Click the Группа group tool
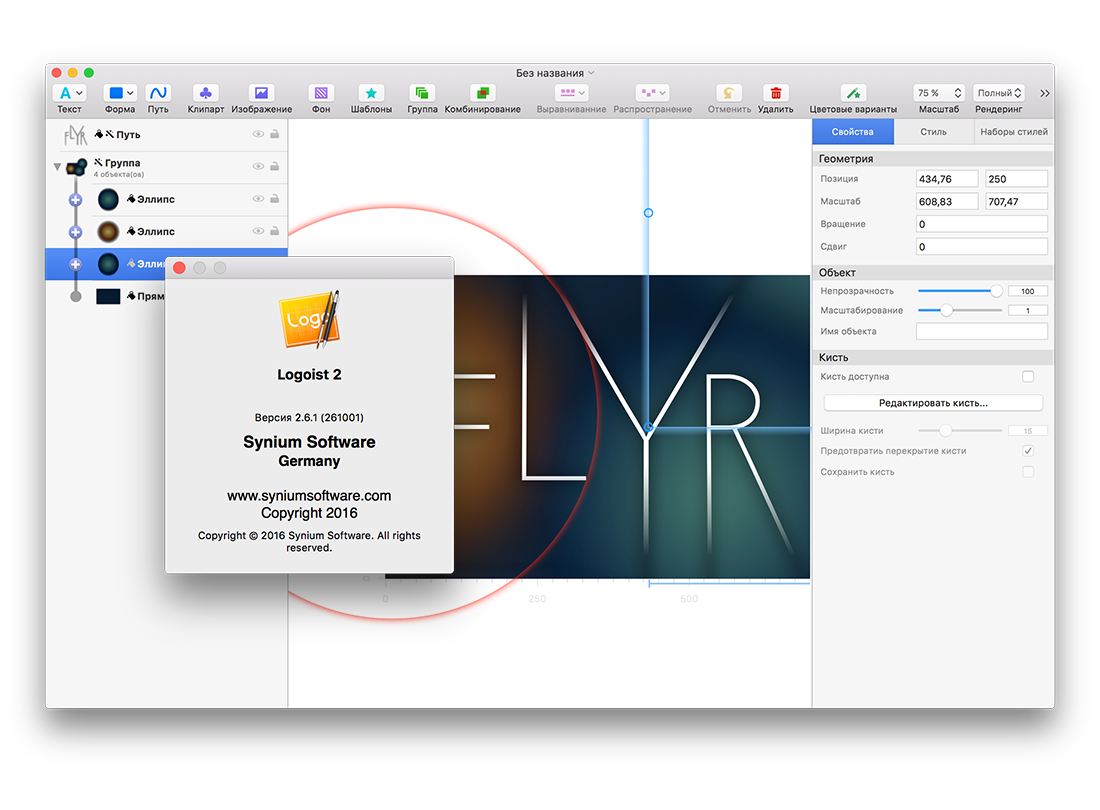 [422, 93]
